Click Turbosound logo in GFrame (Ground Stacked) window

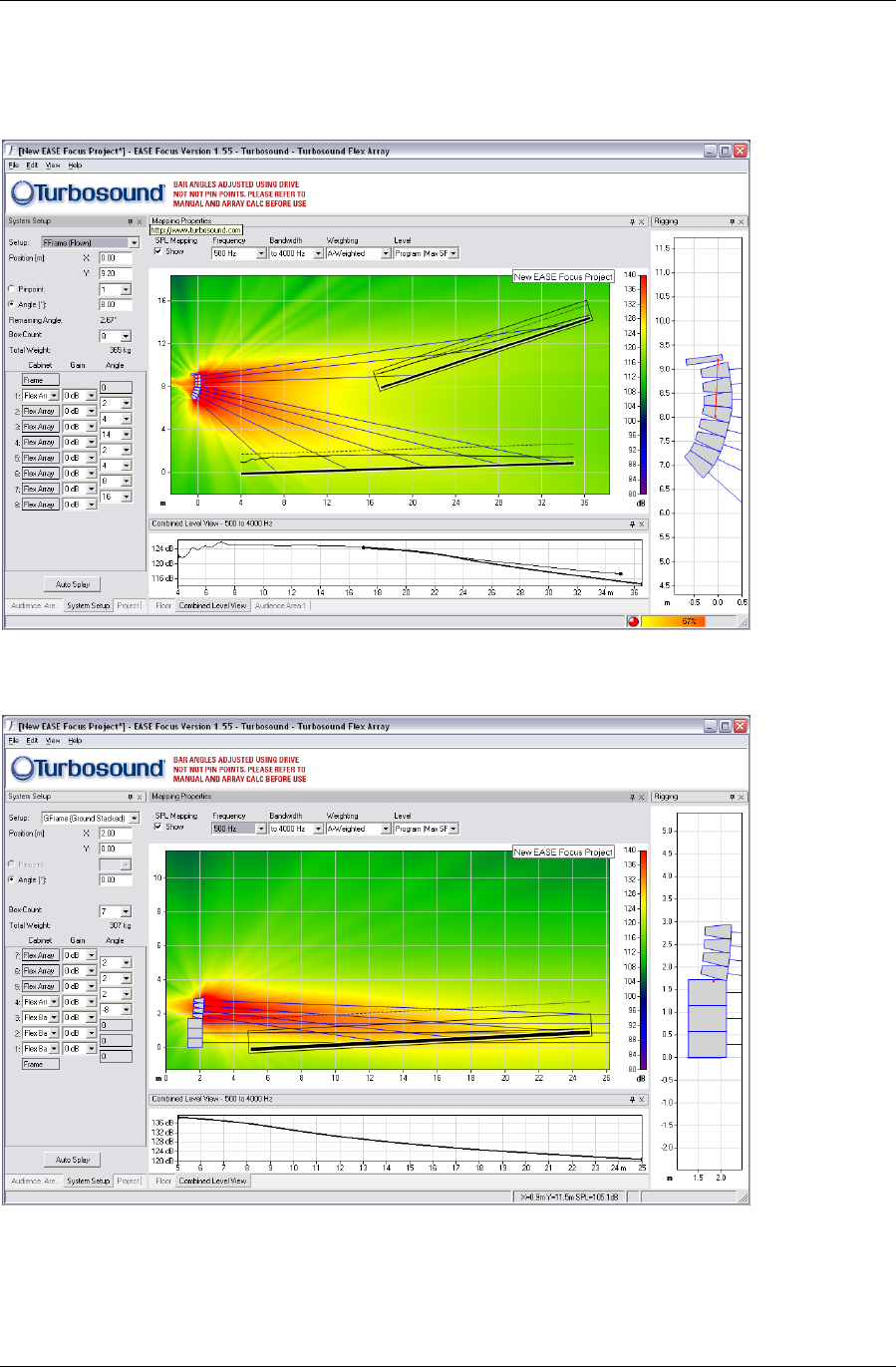[87, 769]
